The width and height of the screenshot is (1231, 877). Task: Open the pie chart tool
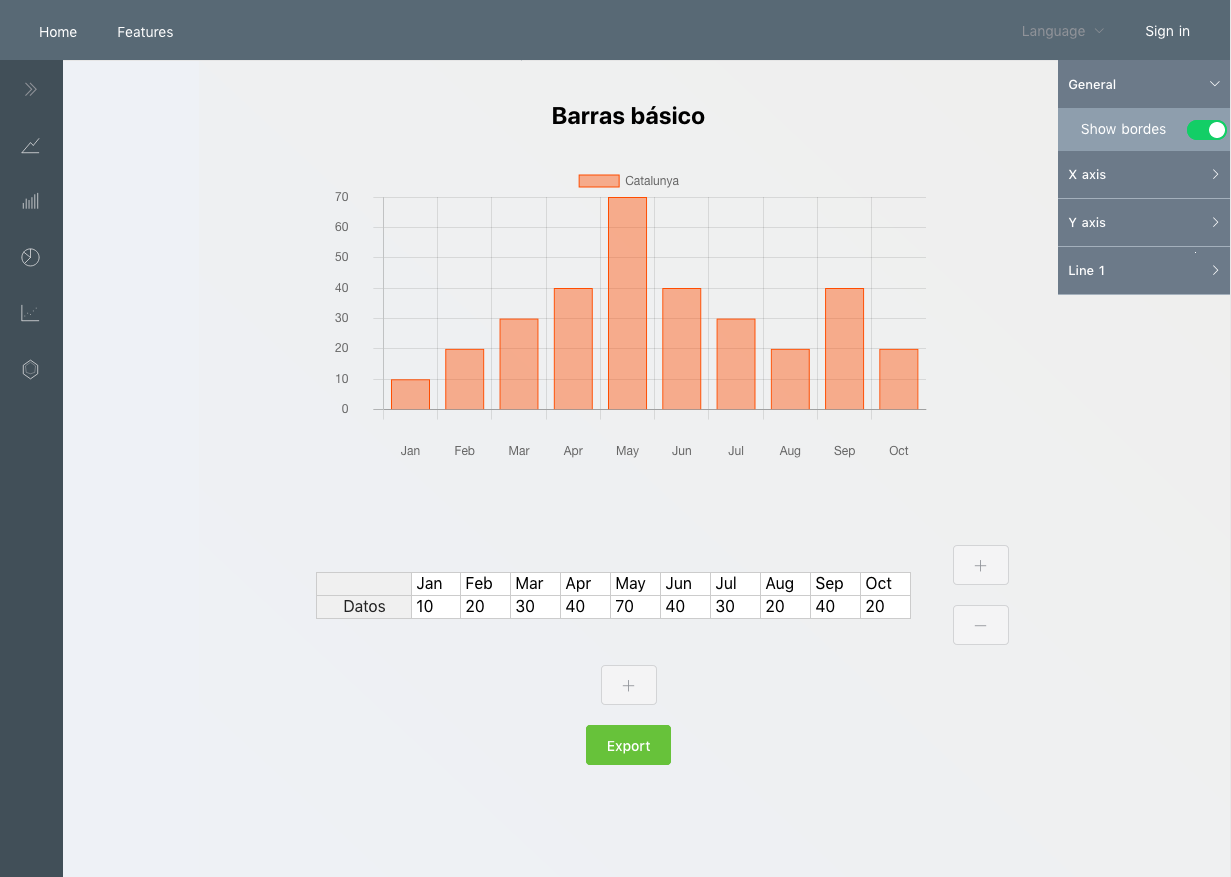pyautogui.click(x=30, y=257)
